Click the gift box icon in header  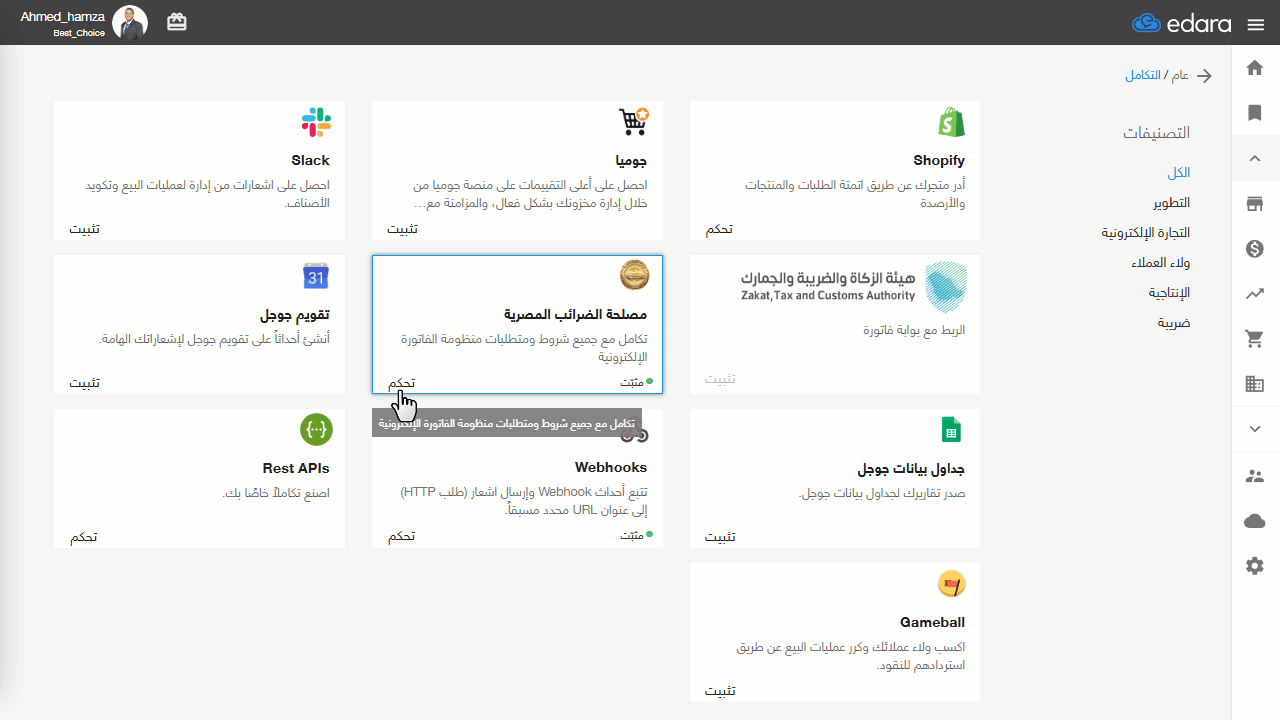click(177, 22)
